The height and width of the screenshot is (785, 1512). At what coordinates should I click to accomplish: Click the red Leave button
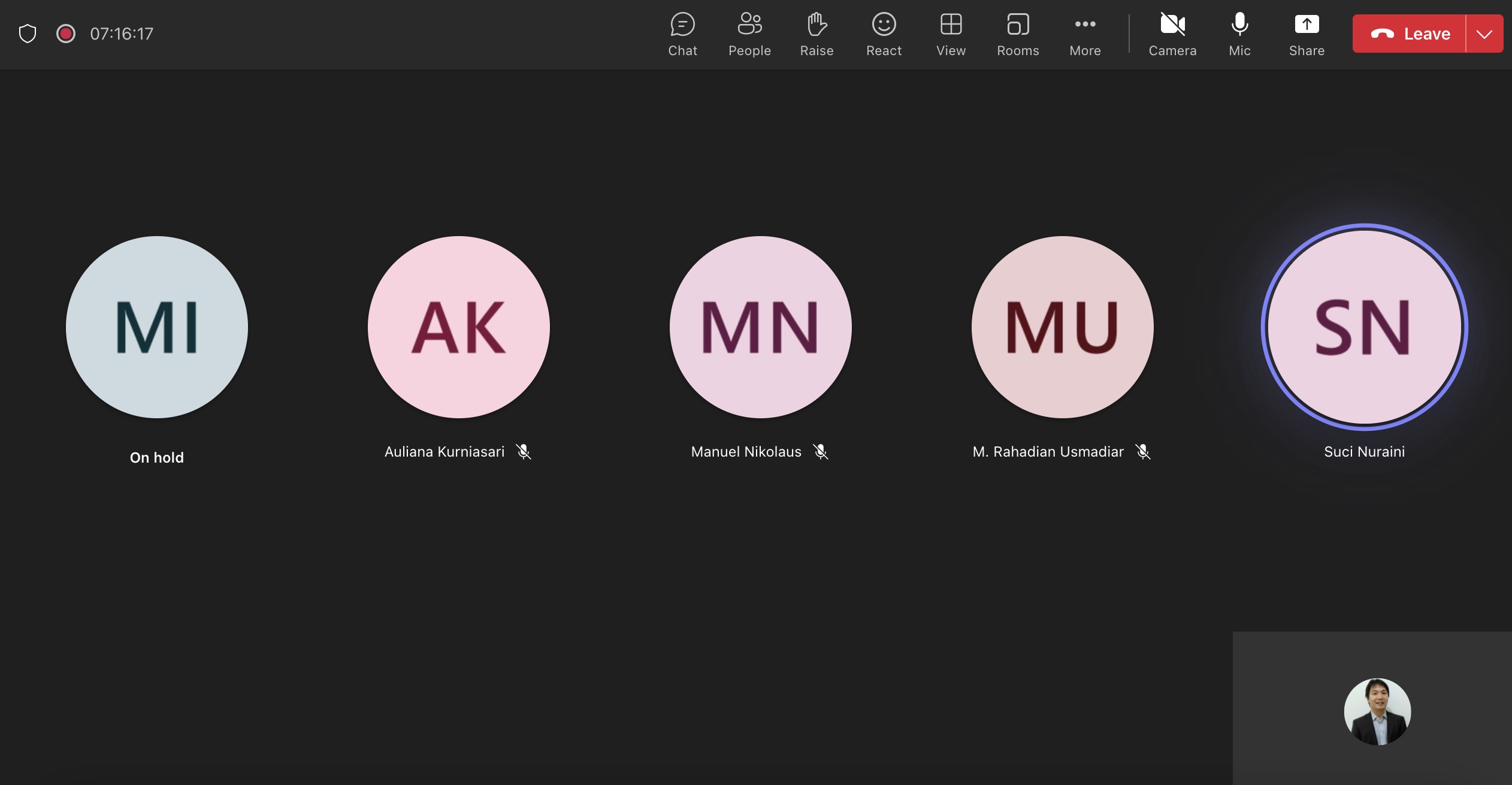coord(1409,34)
